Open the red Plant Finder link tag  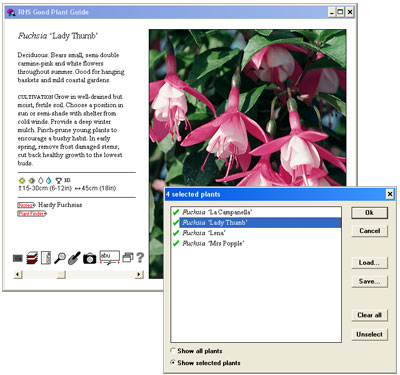(32, 213)
